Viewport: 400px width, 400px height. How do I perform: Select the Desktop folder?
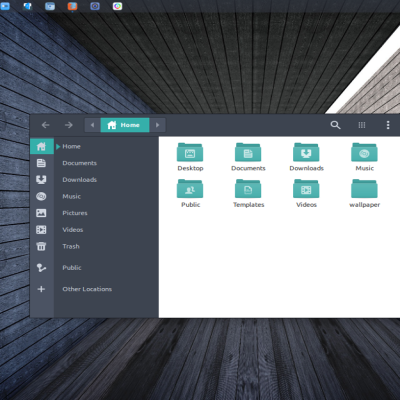[190, 157]
